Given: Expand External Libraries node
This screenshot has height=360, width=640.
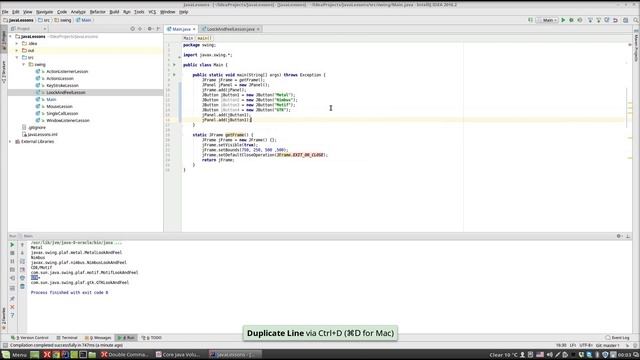Looking at the screenshot, I should click(11, 142).
